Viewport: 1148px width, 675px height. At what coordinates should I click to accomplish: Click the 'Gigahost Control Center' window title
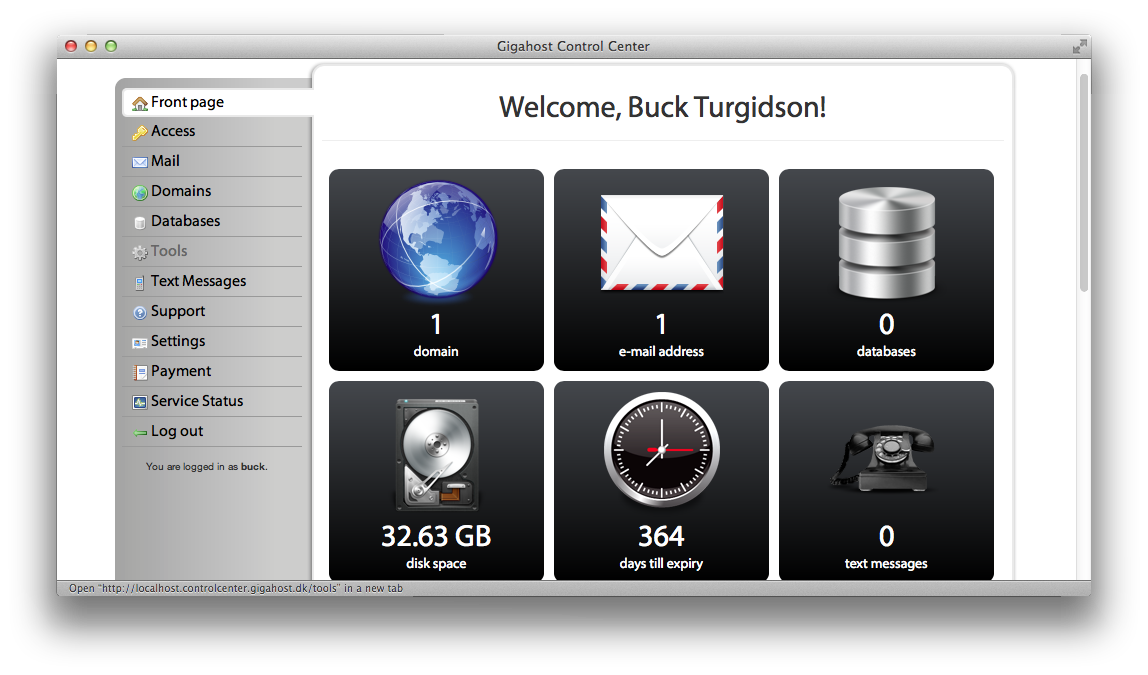(573, 47)
